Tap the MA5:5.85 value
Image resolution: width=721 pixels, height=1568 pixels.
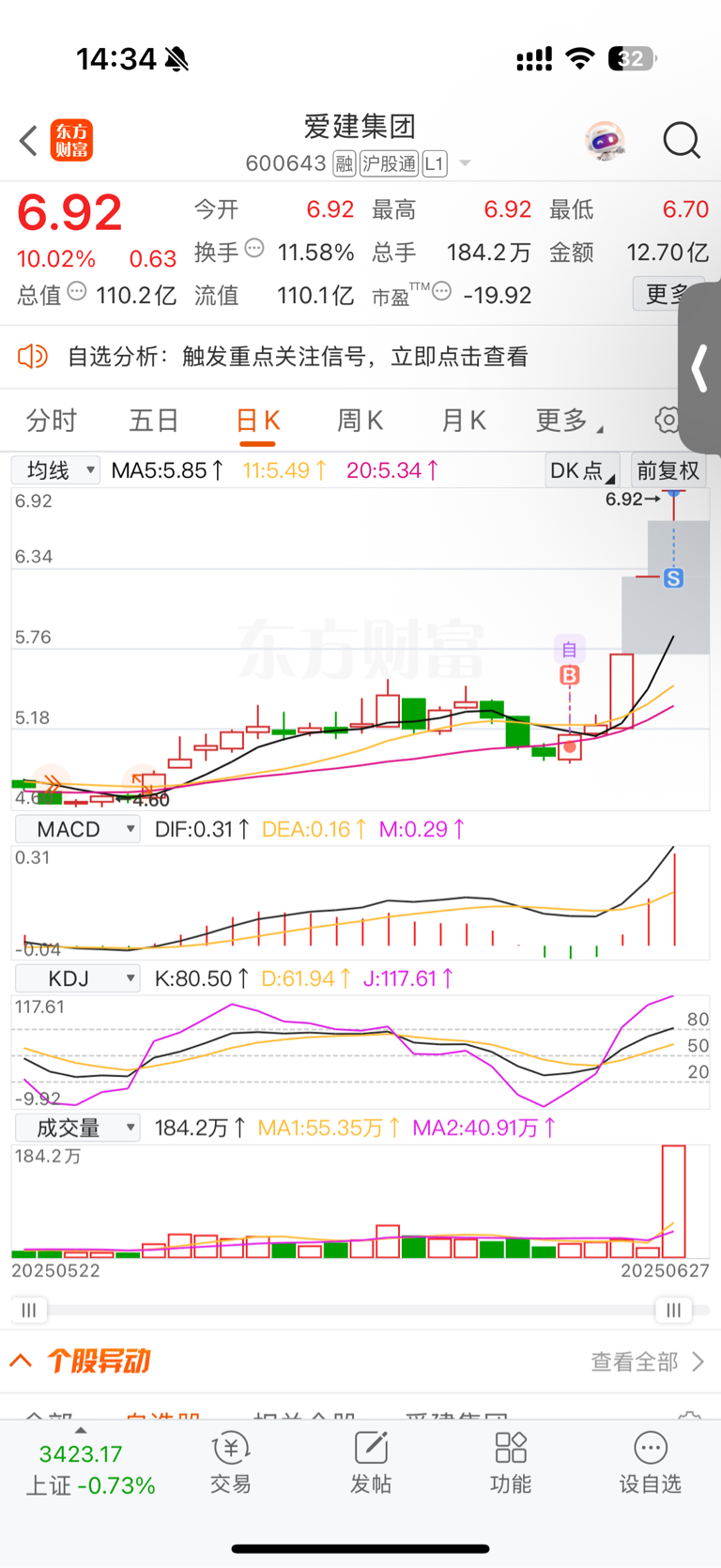click(x=167, y=470)
